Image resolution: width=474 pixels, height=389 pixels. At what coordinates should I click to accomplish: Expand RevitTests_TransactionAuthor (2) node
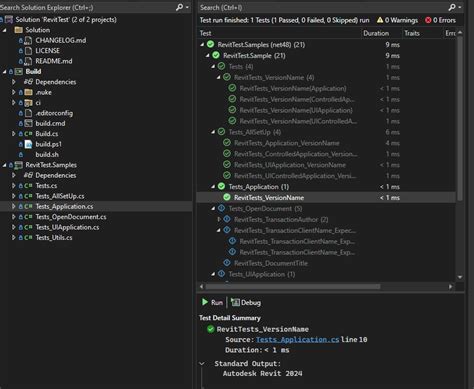coord(219,219)
